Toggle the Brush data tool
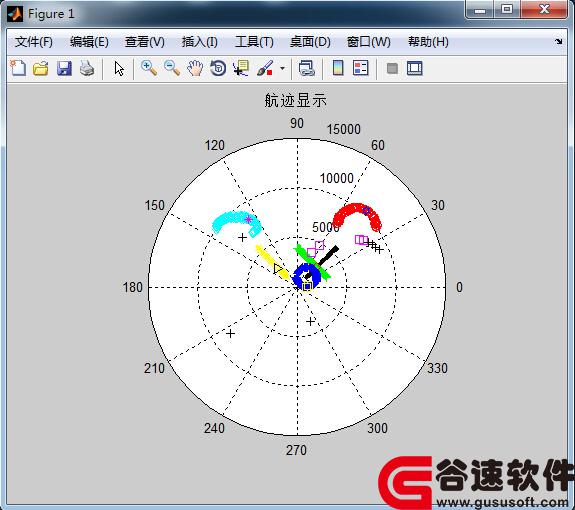This screenshot has width=575, height=510. tap(265, 68)
